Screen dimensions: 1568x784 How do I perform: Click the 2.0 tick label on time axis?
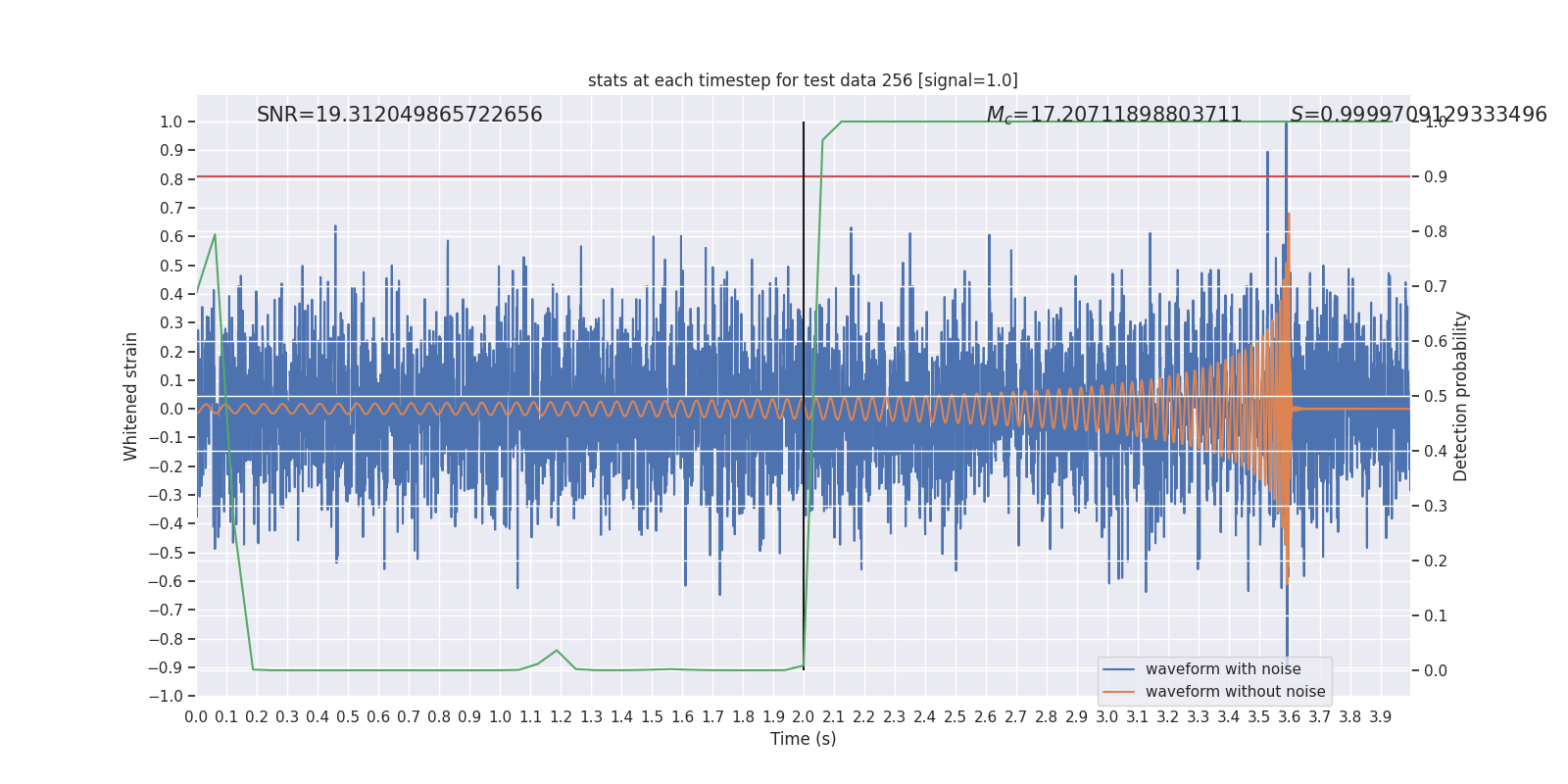click(x=804, y=717)
